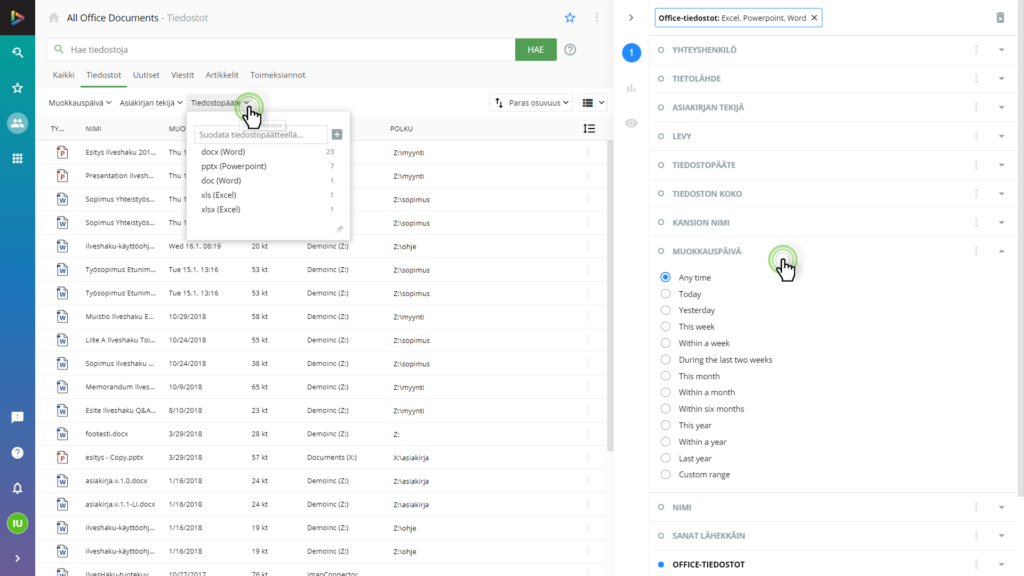
Task: Expand the TIETOLÄHDE filter section
Action: tap(1001, 78)
